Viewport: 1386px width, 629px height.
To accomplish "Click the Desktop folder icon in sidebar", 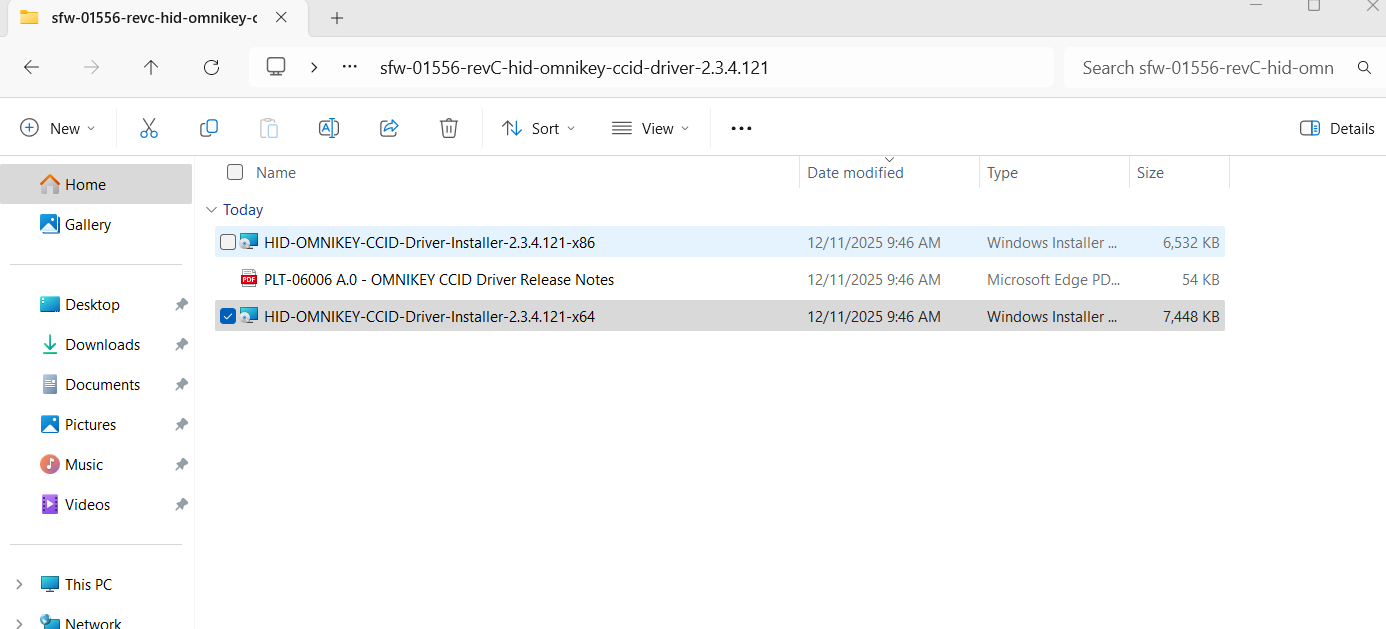I will [50, 304].
